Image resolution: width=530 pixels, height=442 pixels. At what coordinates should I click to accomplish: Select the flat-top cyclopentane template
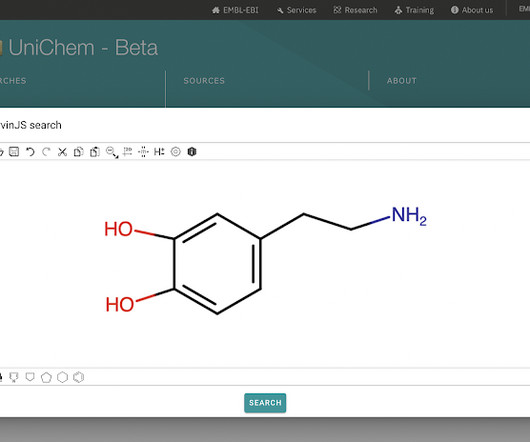[x=30, y=377]
